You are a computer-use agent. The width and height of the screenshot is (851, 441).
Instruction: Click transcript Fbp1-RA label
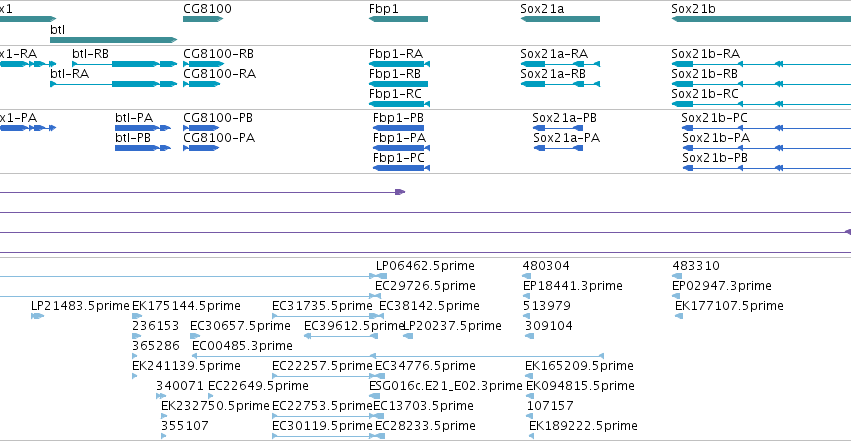tap(396, 54)
